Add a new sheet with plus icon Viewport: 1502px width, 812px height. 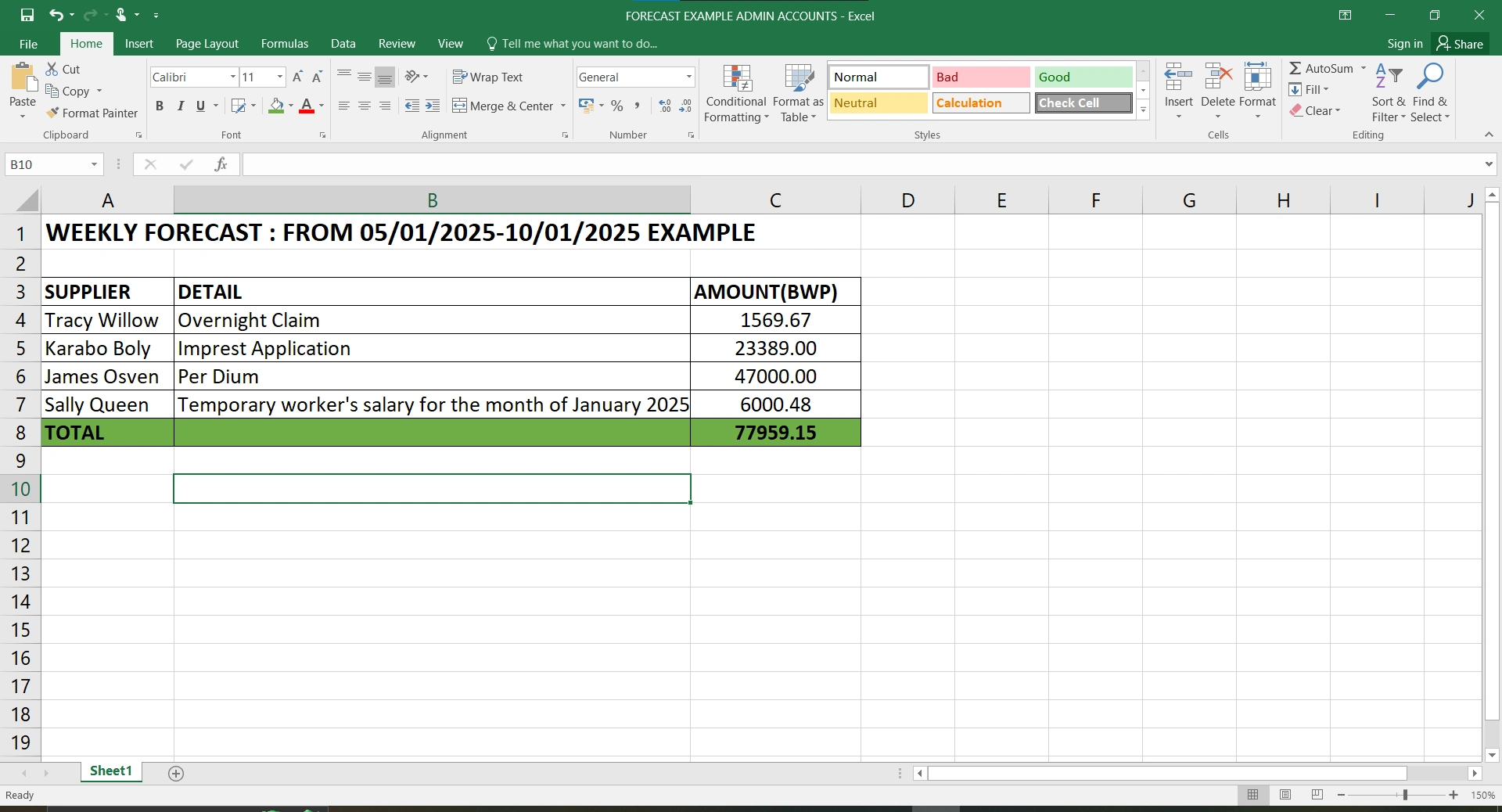click(x=176, y=774)
